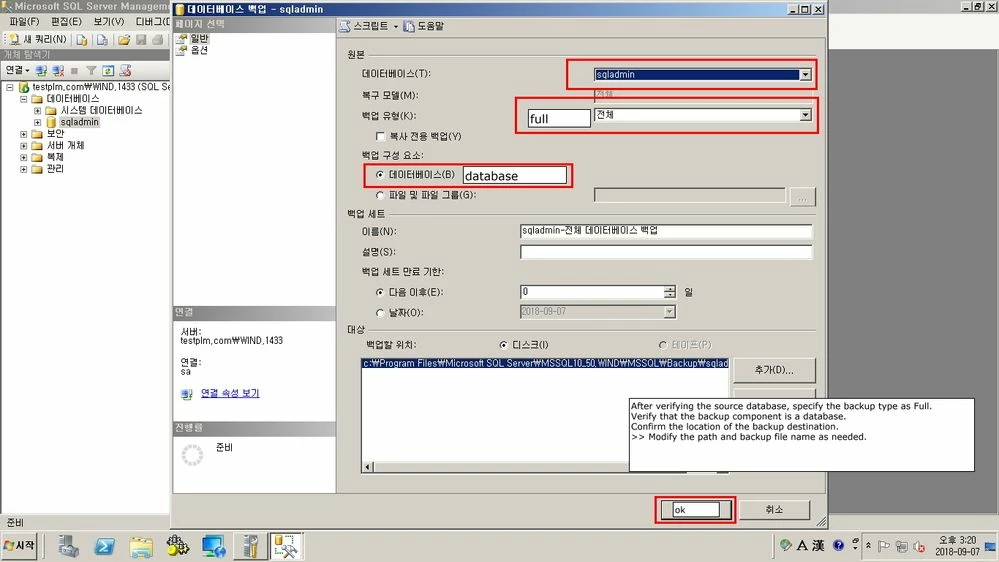The width and height of the screenshot is (999, 562).
Task: Collapse the testplm.com server node
Action: tap(10, 87)
